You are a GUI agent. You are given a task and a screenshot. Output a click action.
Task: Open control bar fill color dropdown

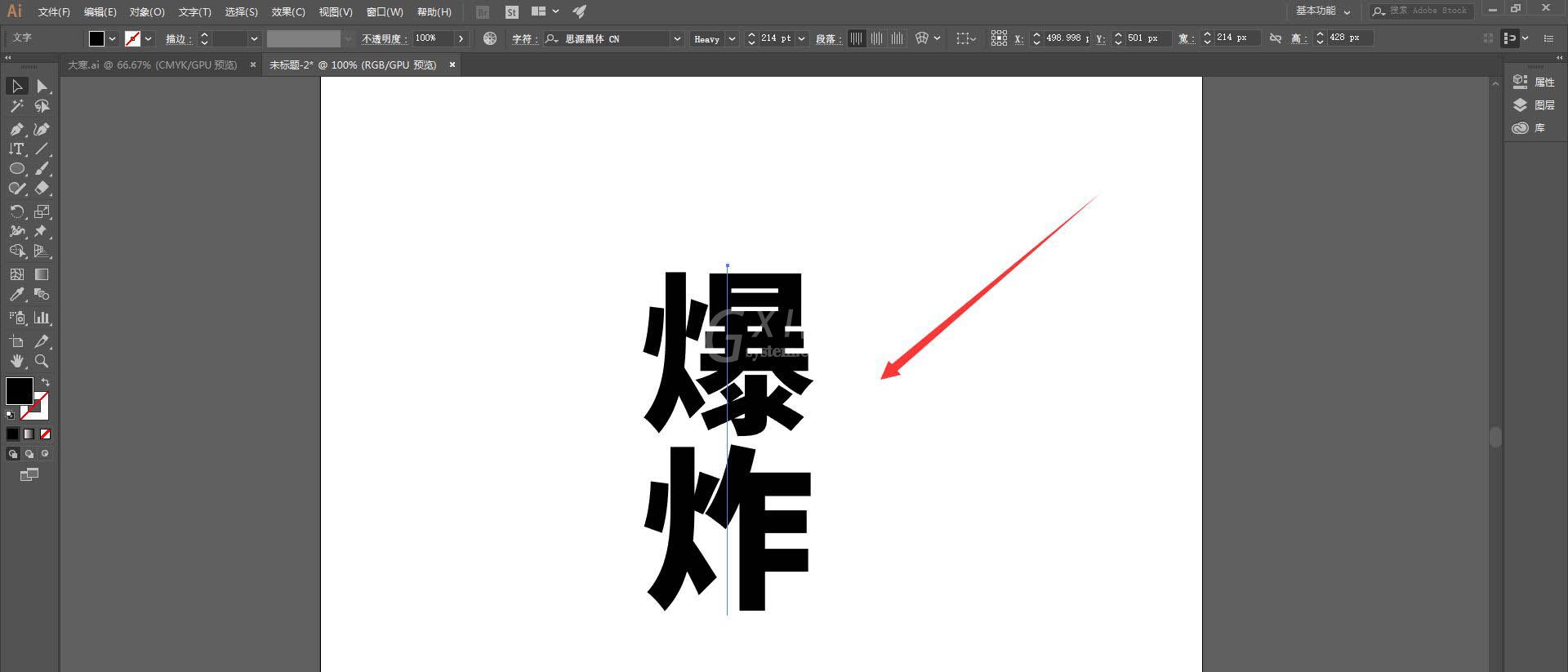tap(113, 38)
